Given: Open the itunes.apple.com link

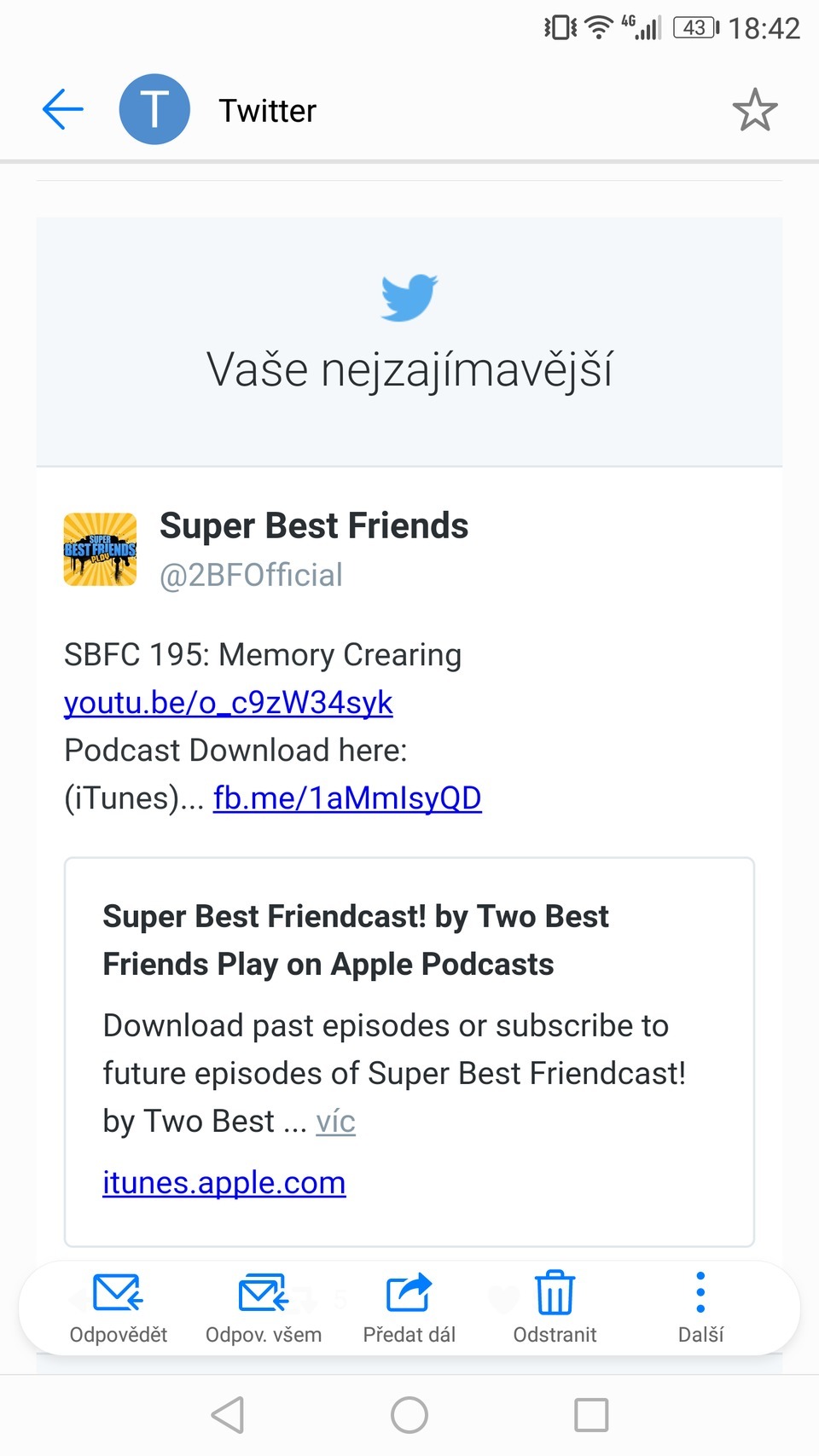Looking at the screenshot, I should [x=224, y=1182].
